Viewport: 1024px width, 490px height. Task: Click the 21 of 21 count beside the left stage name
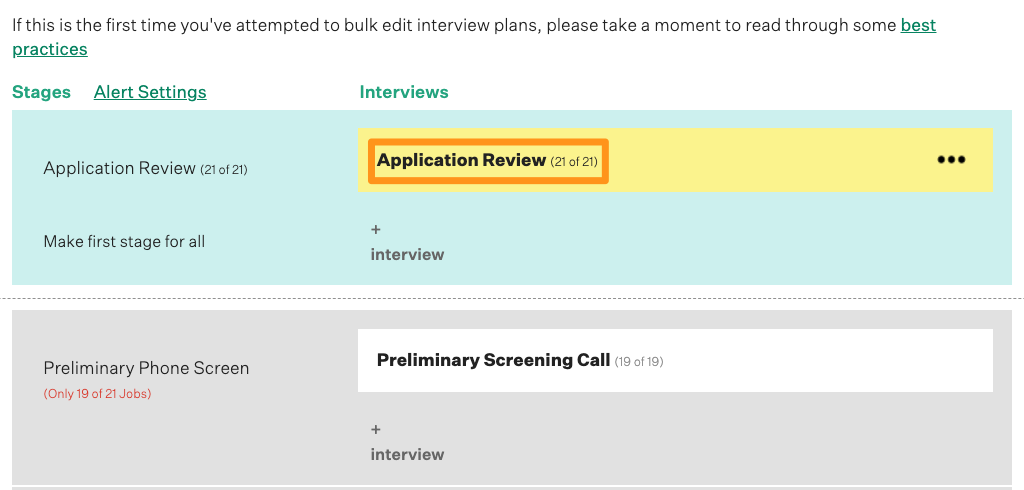pyautogui.click(x=224, y=169)
